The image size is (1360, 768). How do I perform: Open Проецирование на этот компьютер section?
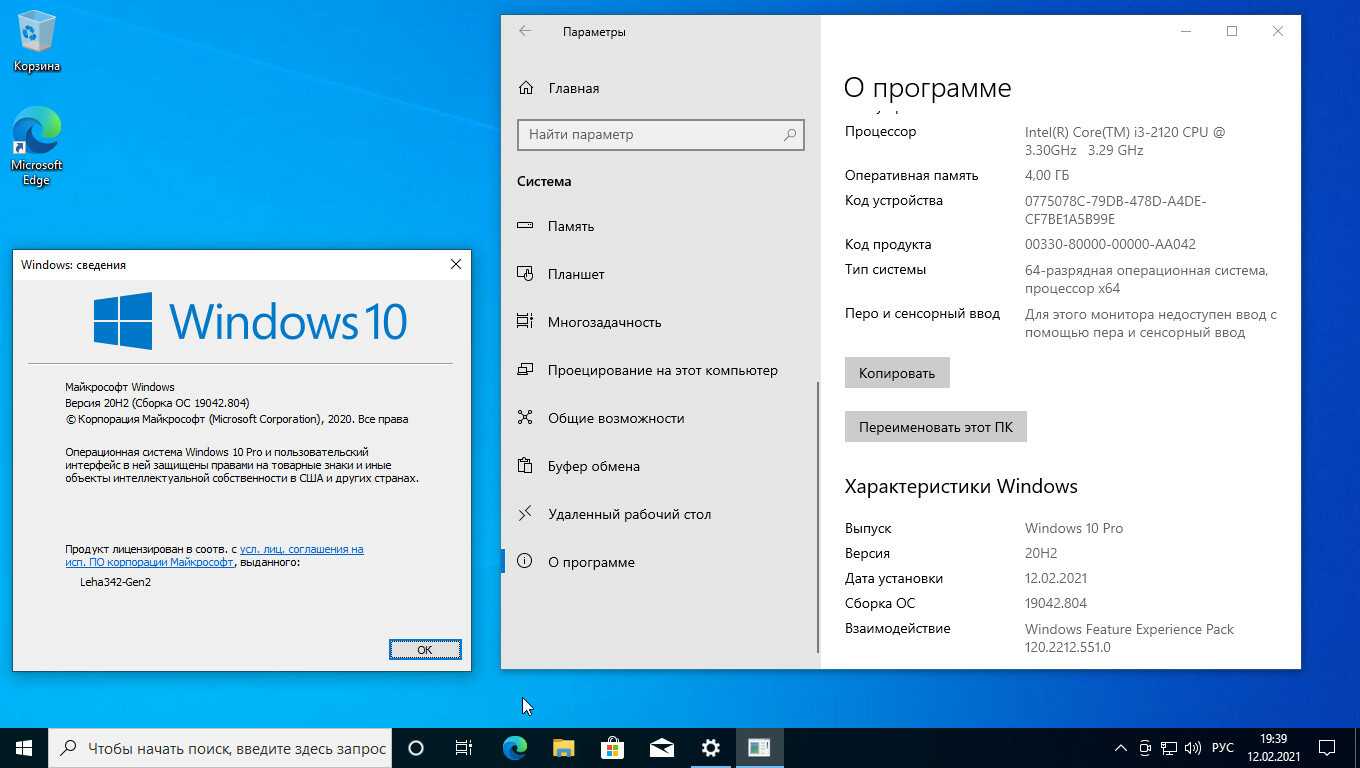[x=660, y=370]
